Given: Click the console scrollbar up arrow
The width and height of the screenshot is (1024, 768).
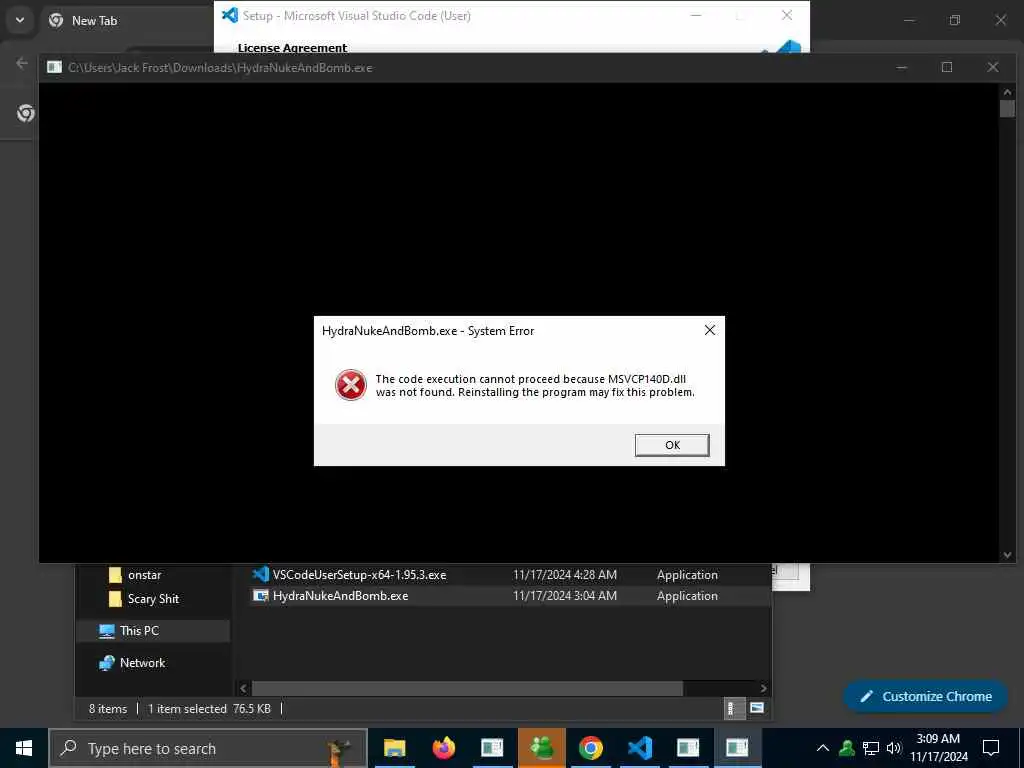Looking at the screenshot, I should pos(1007,92).
